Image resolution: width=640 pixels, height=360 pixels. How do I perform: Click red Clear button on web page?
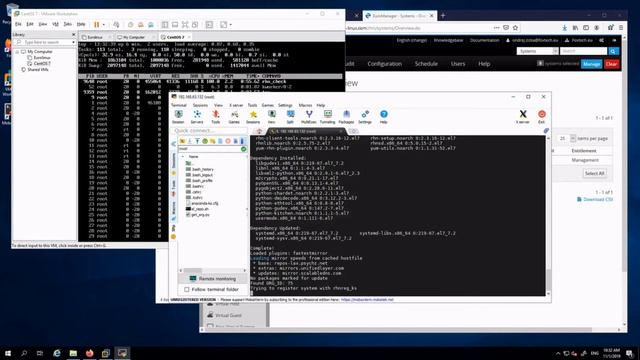pyautogui.click(x=611, y=64)
